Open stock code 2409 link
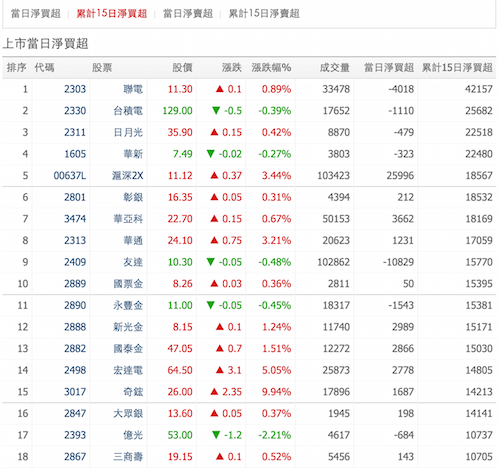 75,262
